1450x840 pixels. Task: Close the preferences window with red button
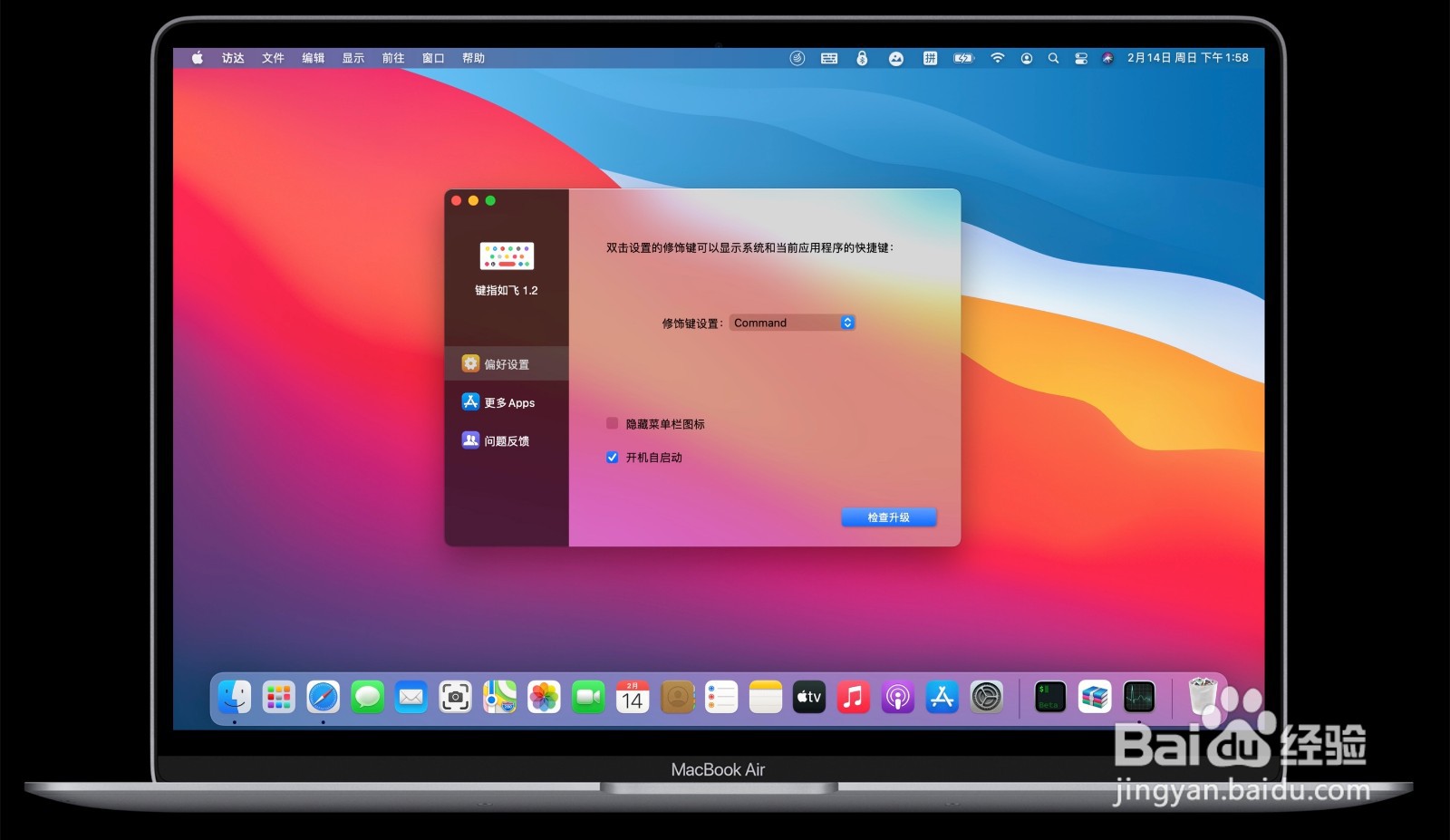tap(457, 201)
